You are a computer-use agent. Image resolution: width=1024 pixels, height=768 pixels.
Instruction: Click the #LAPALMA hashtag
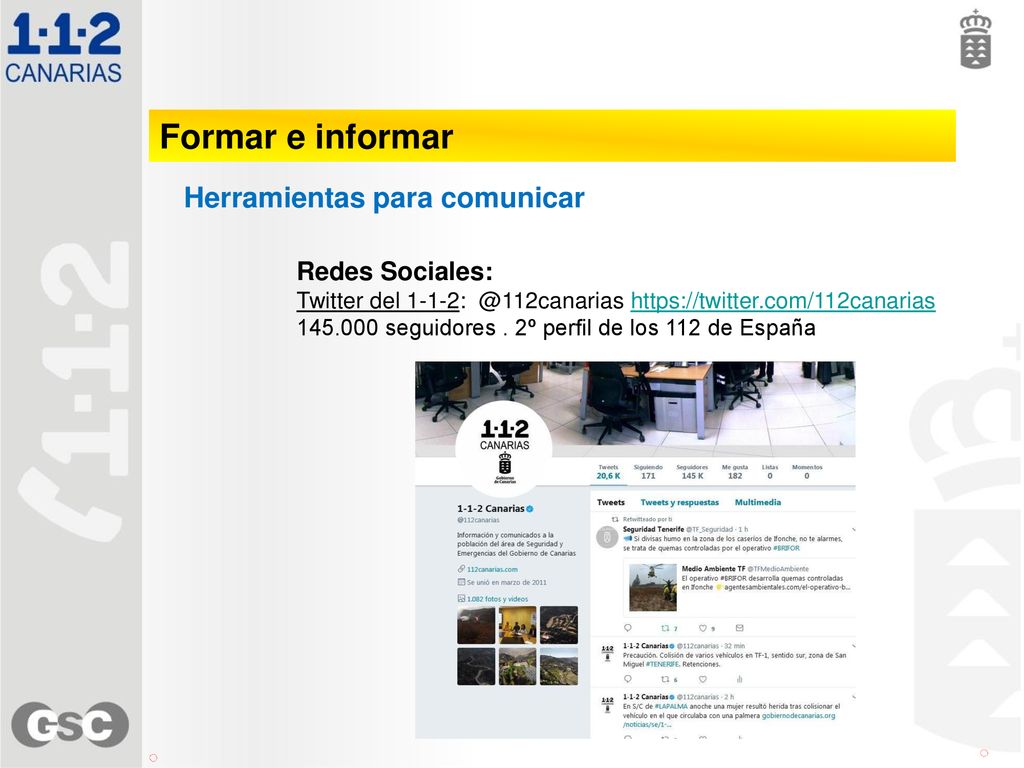point(671,706)
